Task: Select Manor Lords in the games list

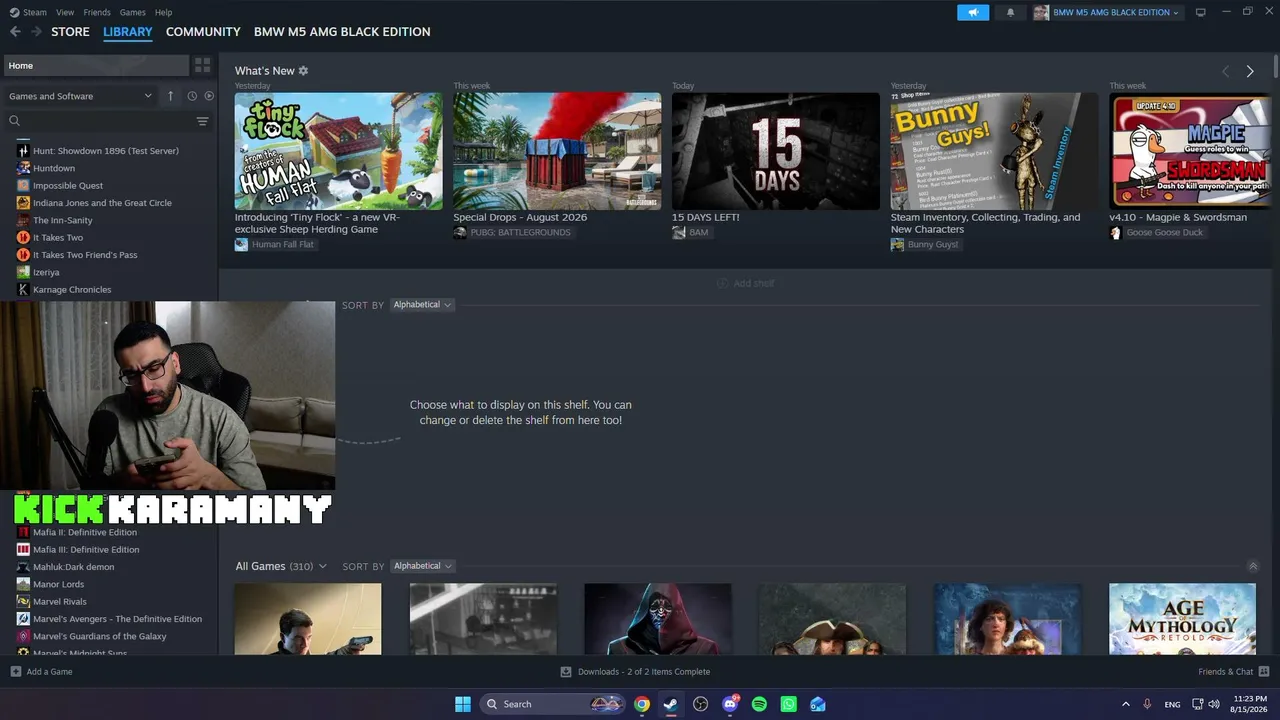Action: click(58, 584)
